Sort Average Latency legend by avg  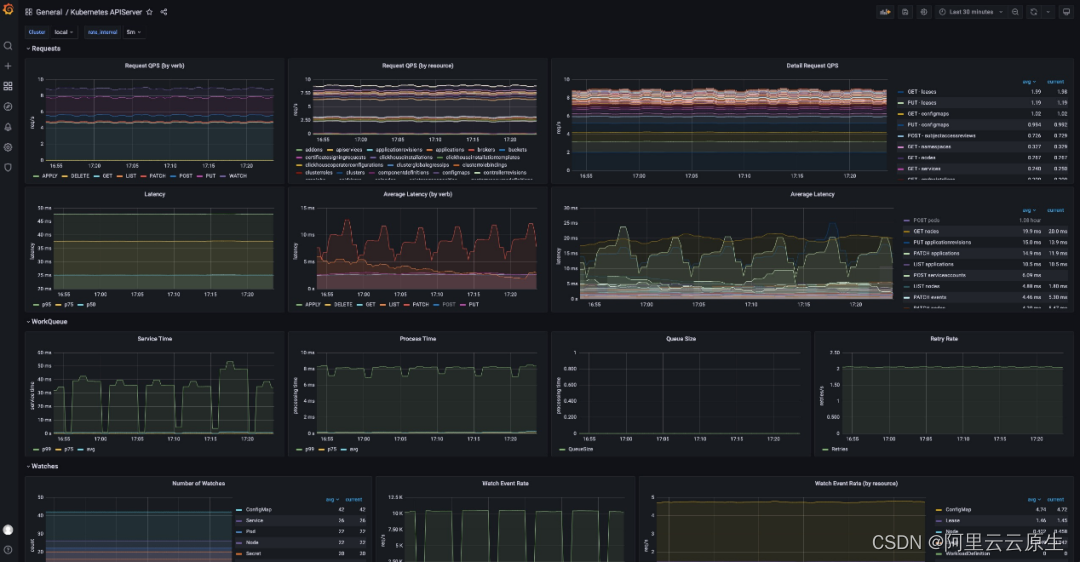(1029, 210)
